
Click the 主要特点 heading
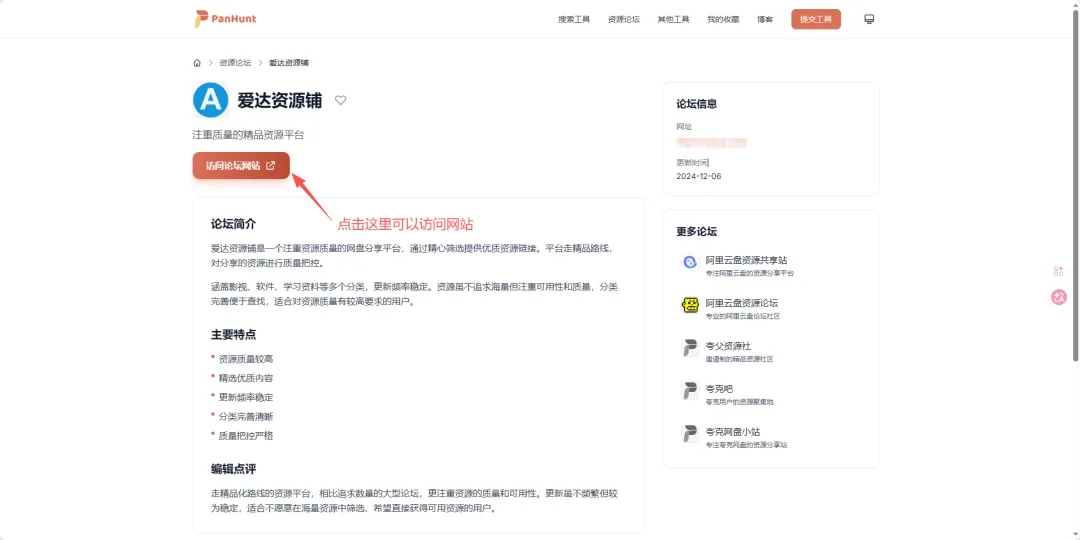(233, 334)
